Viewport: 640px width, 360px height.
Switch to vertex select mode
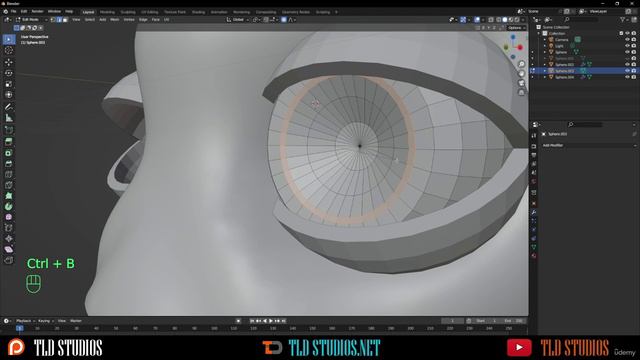pos(53,20)
